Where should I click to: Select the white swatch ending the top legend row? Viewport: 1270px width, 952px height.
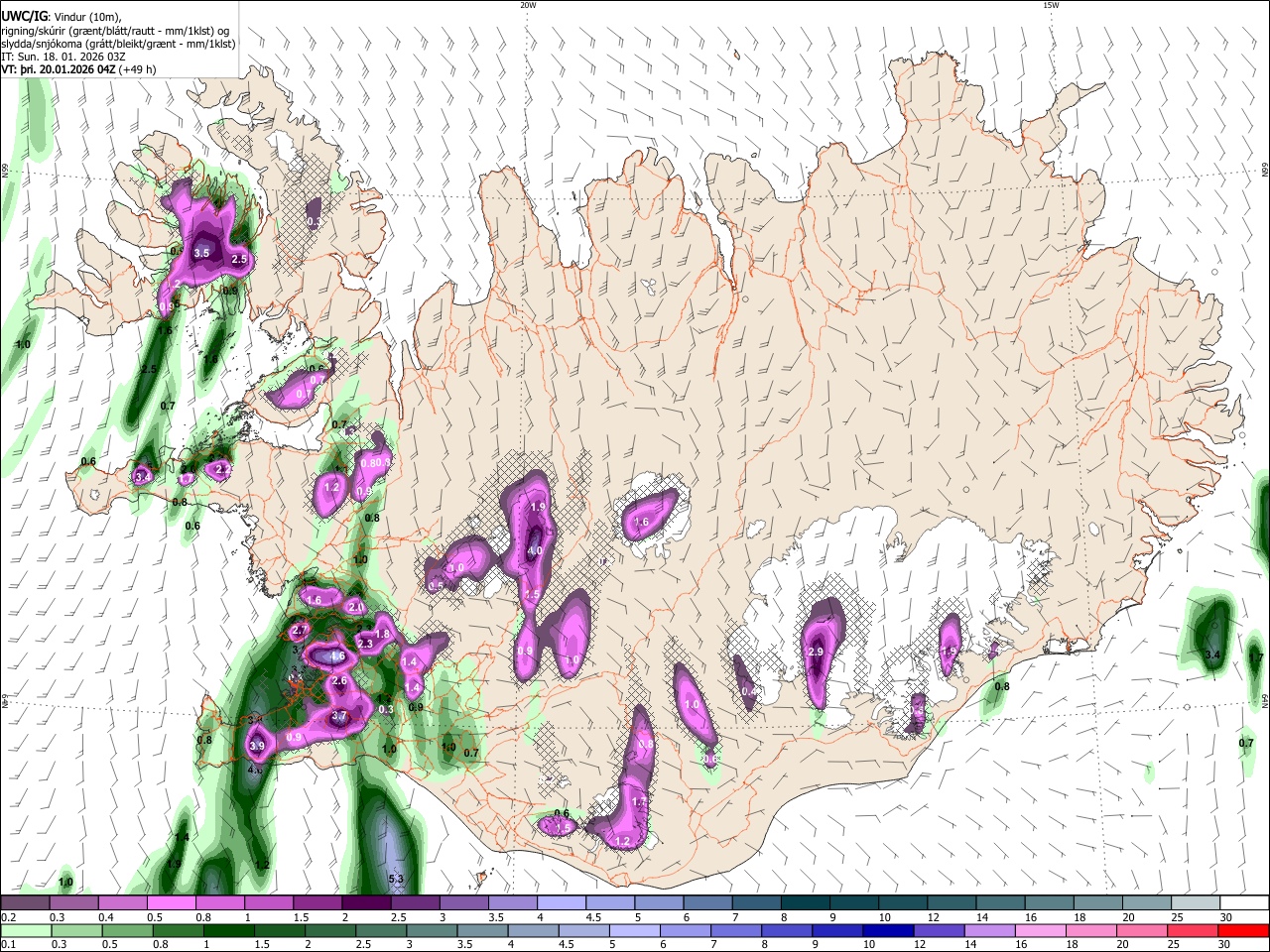[x=1244, y=902]
